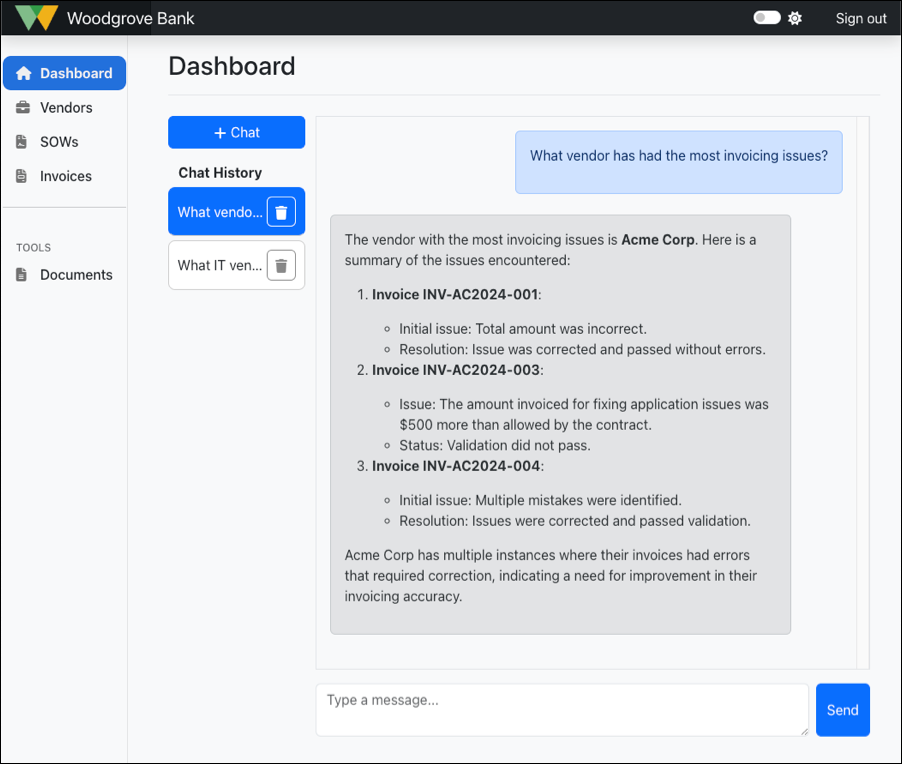
Task: Click the Dashboard home icon
Action: pos(24,73)
